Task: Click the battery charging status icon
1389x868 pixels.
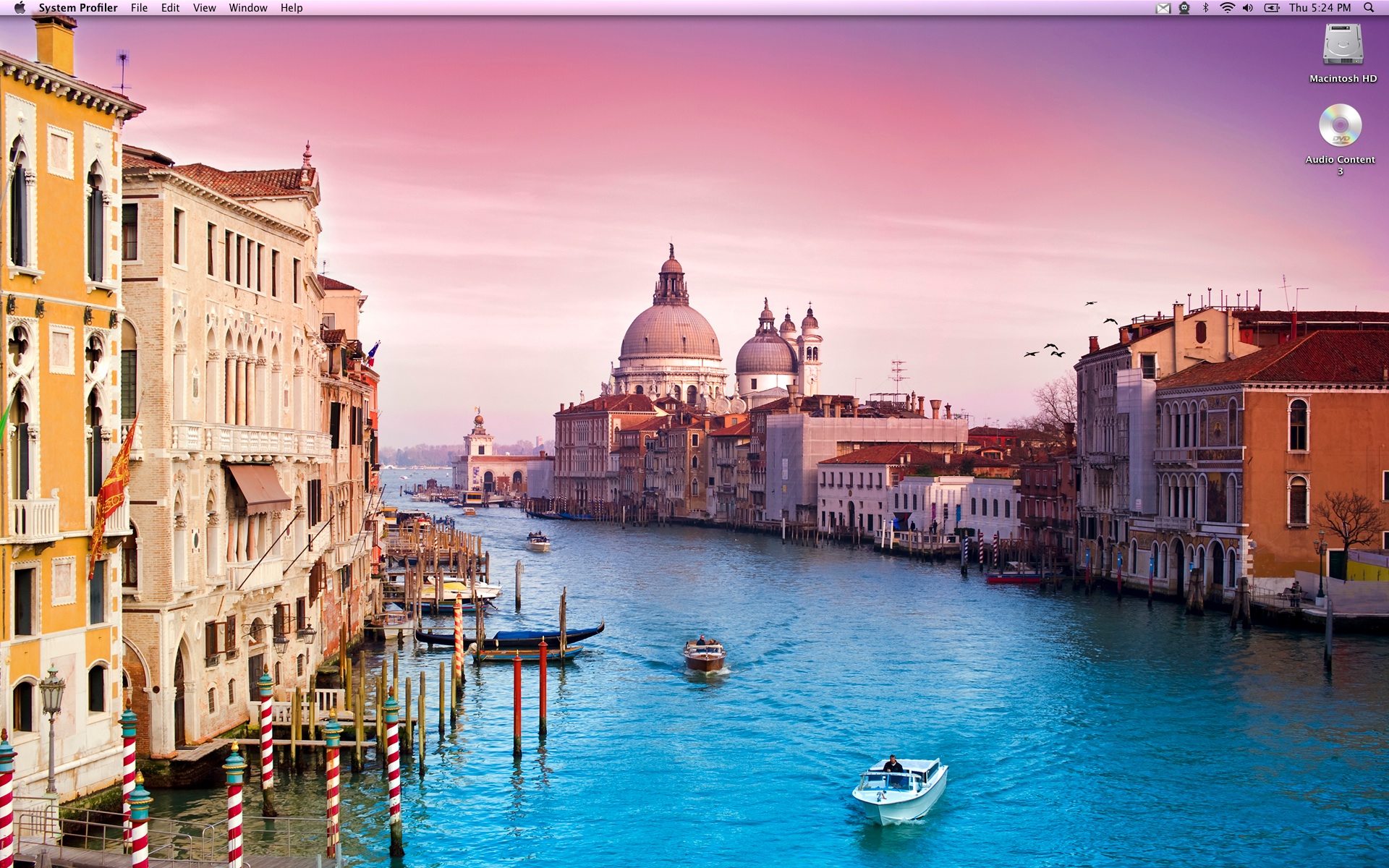Action: pos(1271,8)
